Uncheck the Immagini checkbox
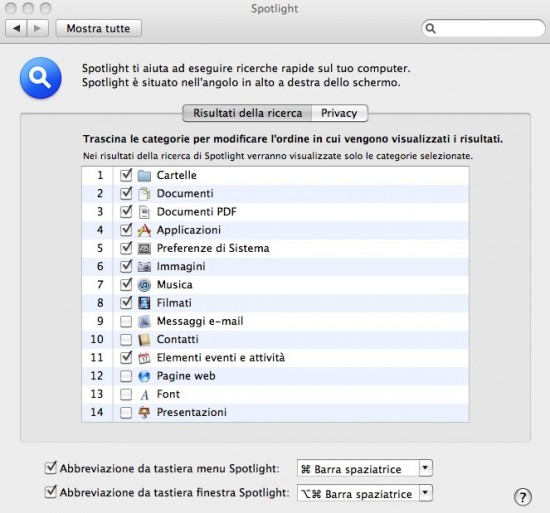The image size is (550, 513). [x=126, y=266]
